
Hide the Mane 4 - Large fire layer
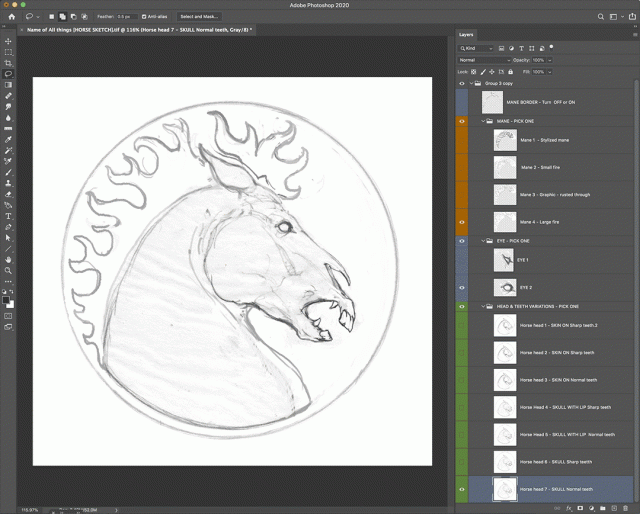[462, 222]
